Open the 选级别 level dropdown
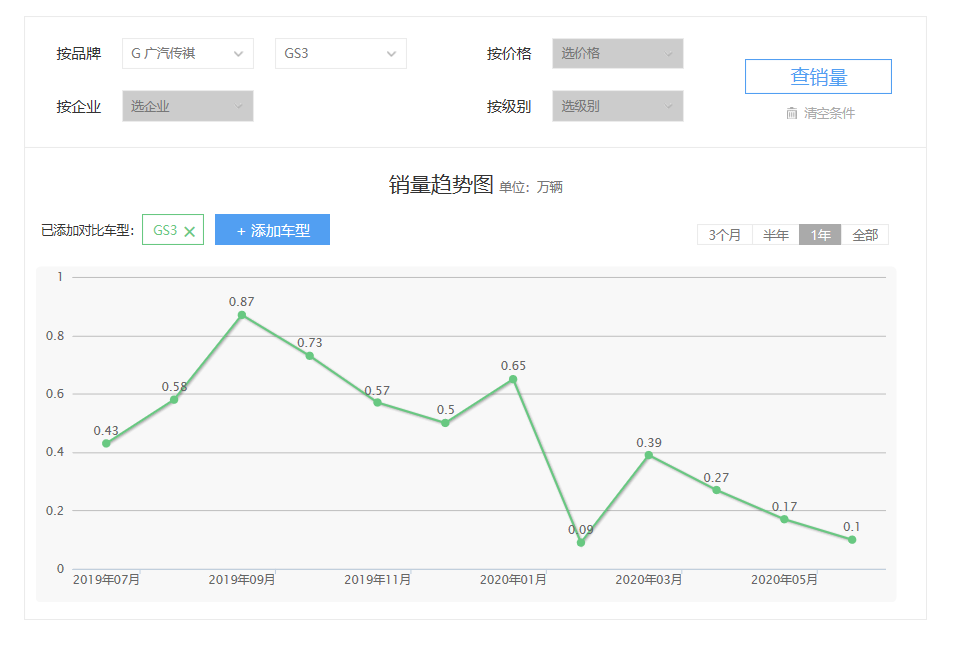This screenshot has height=648, width=953. pyautogui.click(x=615, y=105)
